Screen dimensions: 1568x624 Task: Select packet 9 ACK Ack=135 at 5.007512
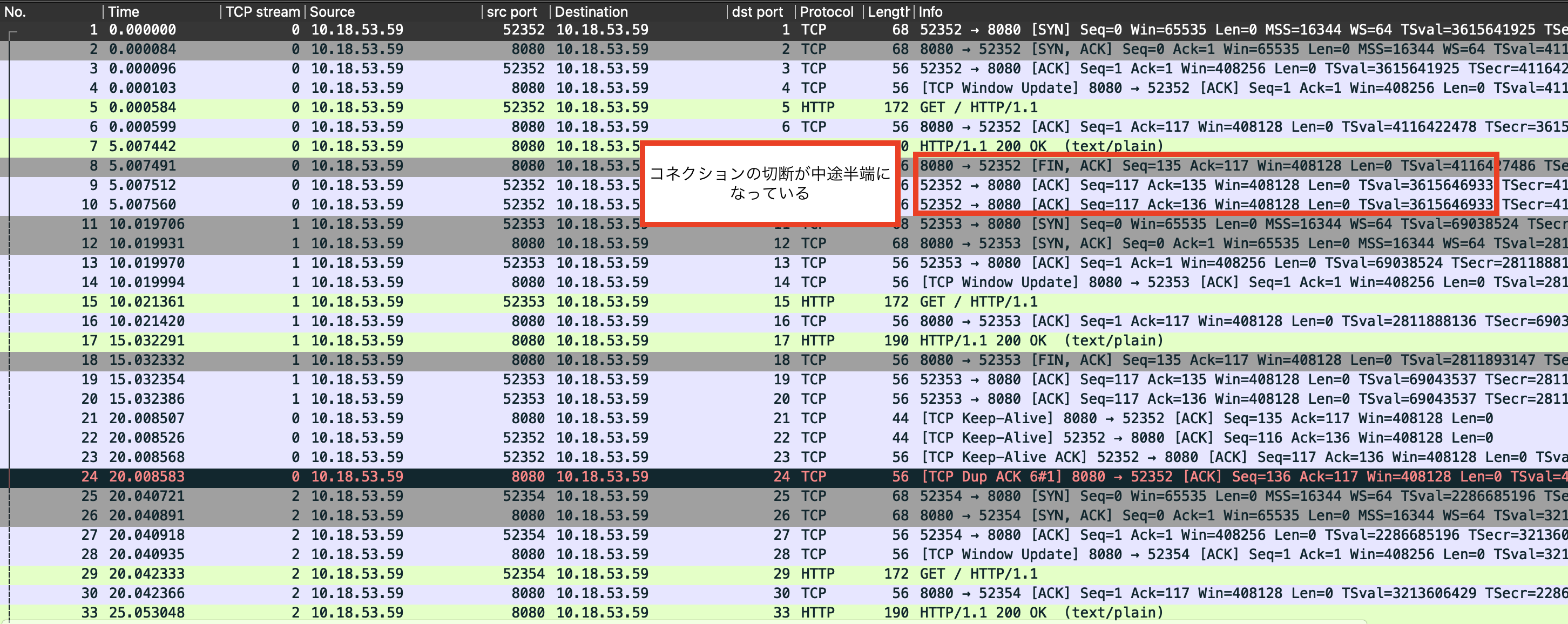784,185
